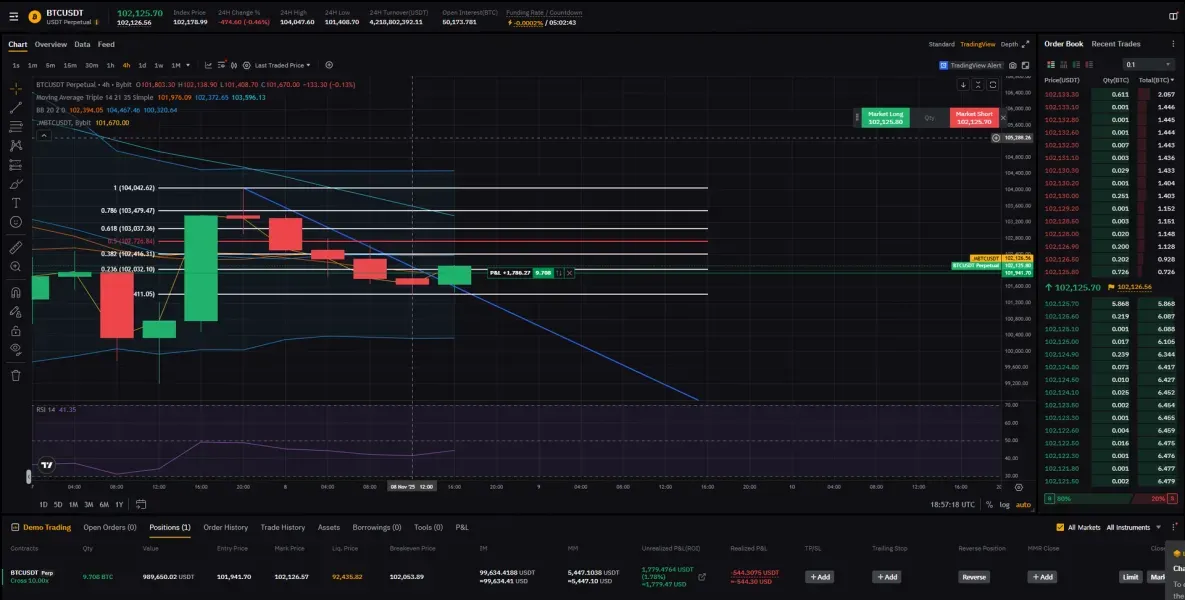Close the position label on chart
1185x600 pixels.
coord(569,273)
